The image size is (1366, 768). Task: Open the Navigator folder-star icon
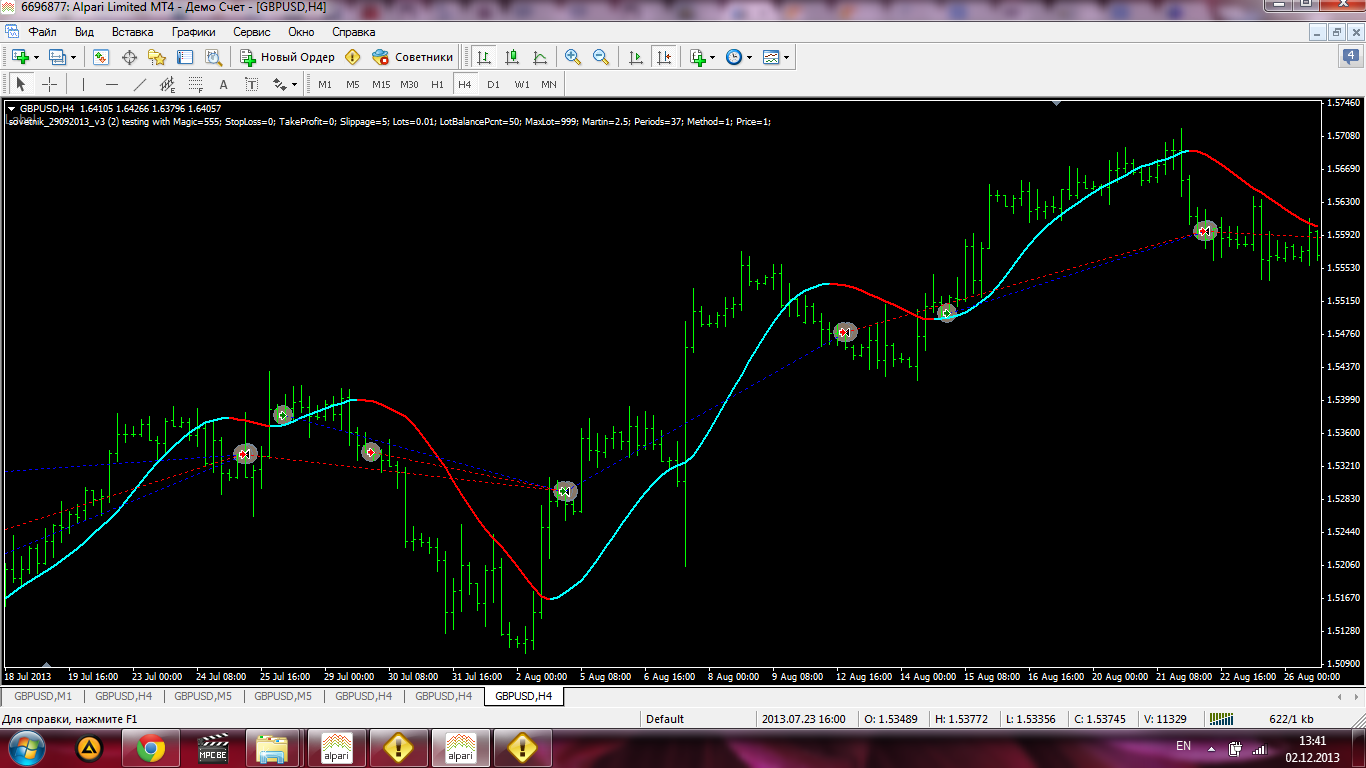(x=157, y=57)
